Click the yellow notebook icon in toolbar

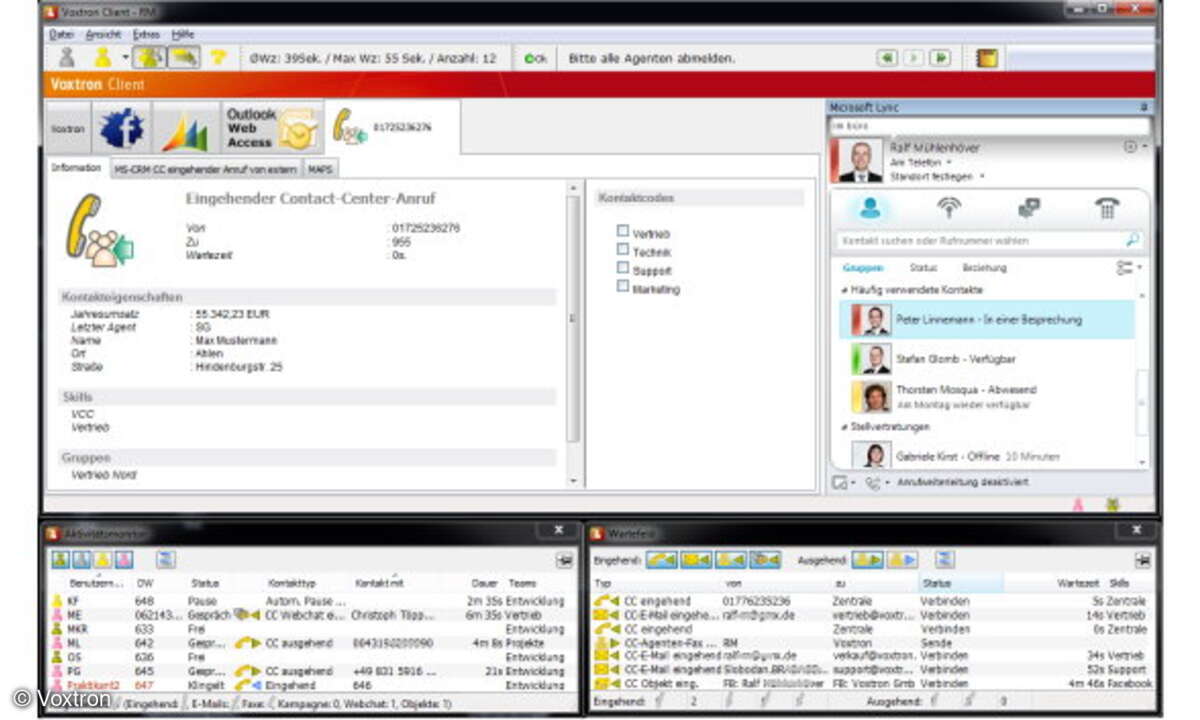coord(988,58)
